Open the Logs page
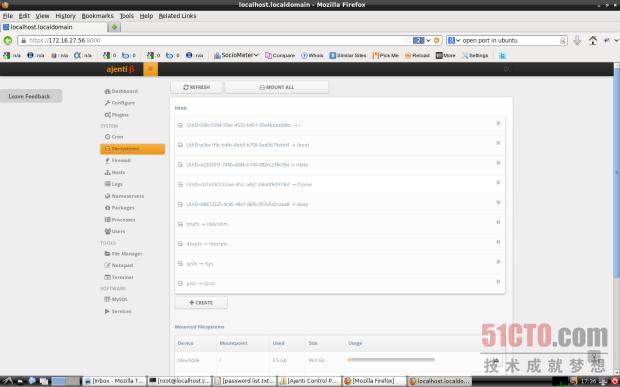The height and width of the screenshot is (387, 620). click(113, 184)
